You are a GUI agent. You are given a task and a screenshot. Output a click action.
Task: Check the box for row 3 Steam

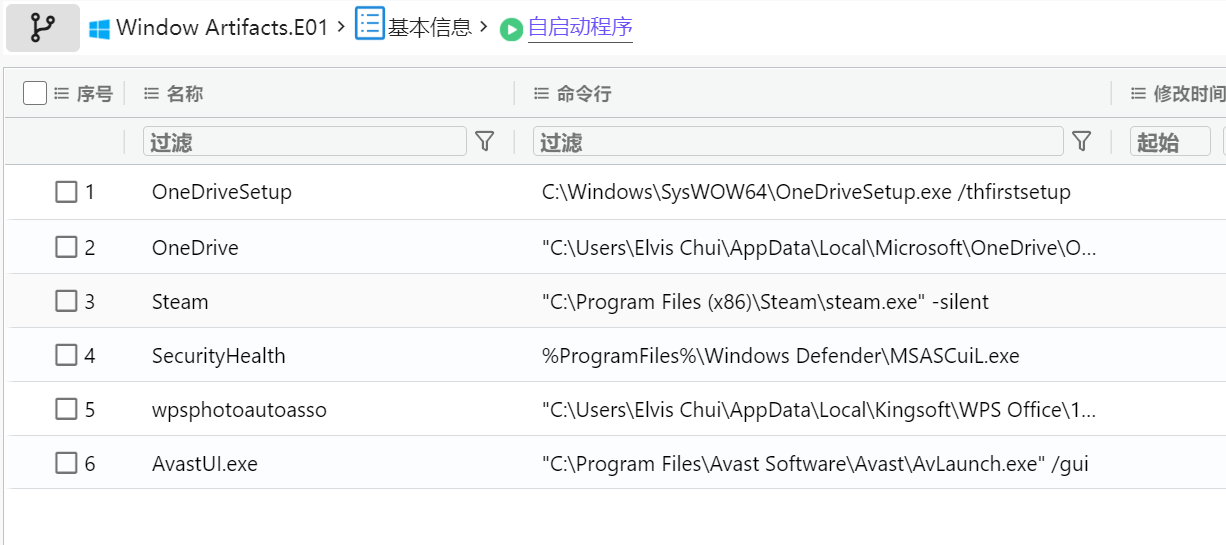[x=66, y=301]
